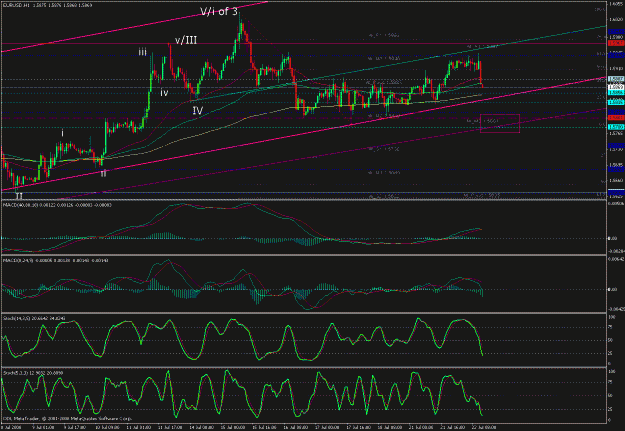Click the white 'IV' wave label
The image size is (625, 431).
click(x=198, y=110)
